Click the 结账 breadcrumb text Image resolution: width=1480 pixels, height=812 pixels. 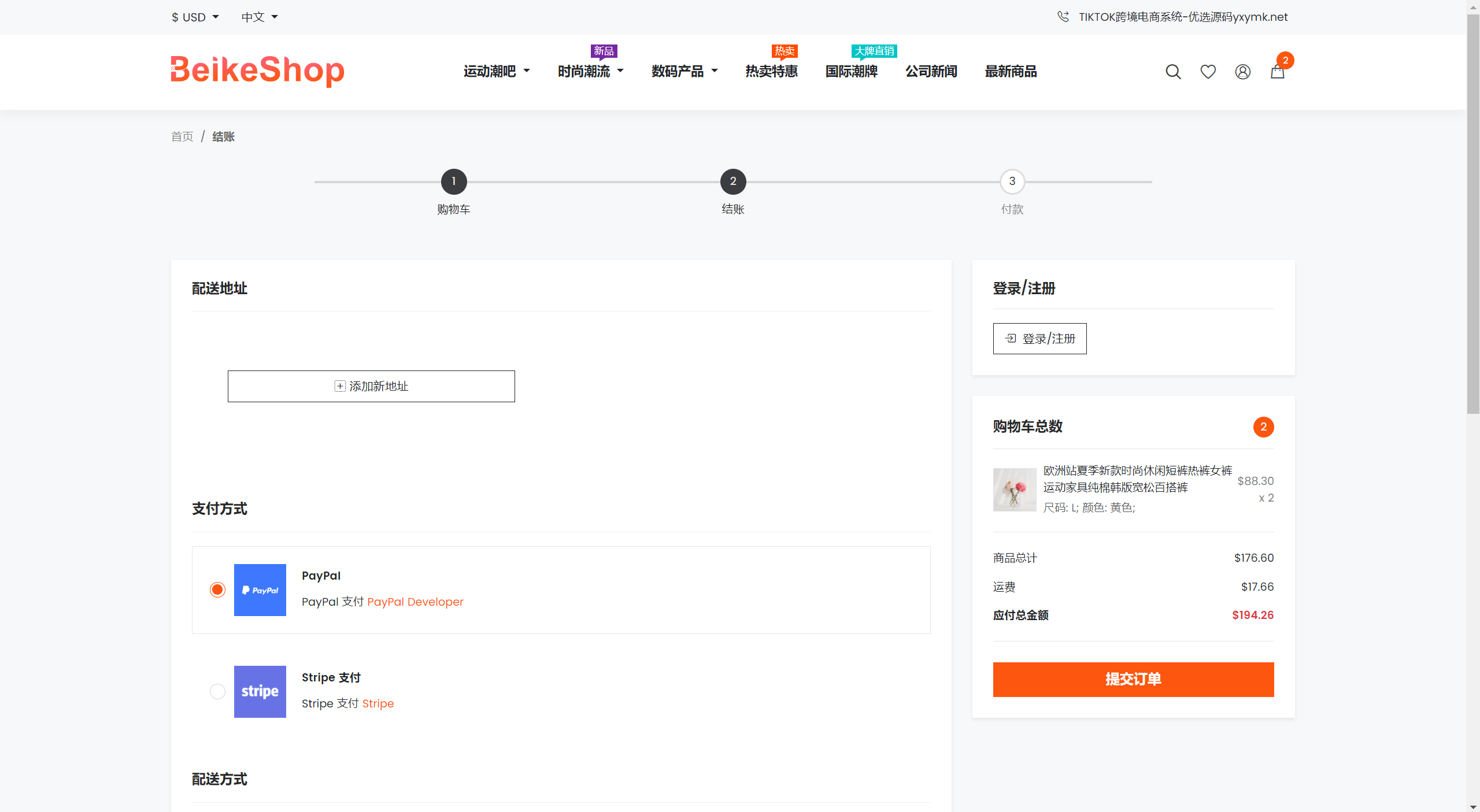click(223, 136)
